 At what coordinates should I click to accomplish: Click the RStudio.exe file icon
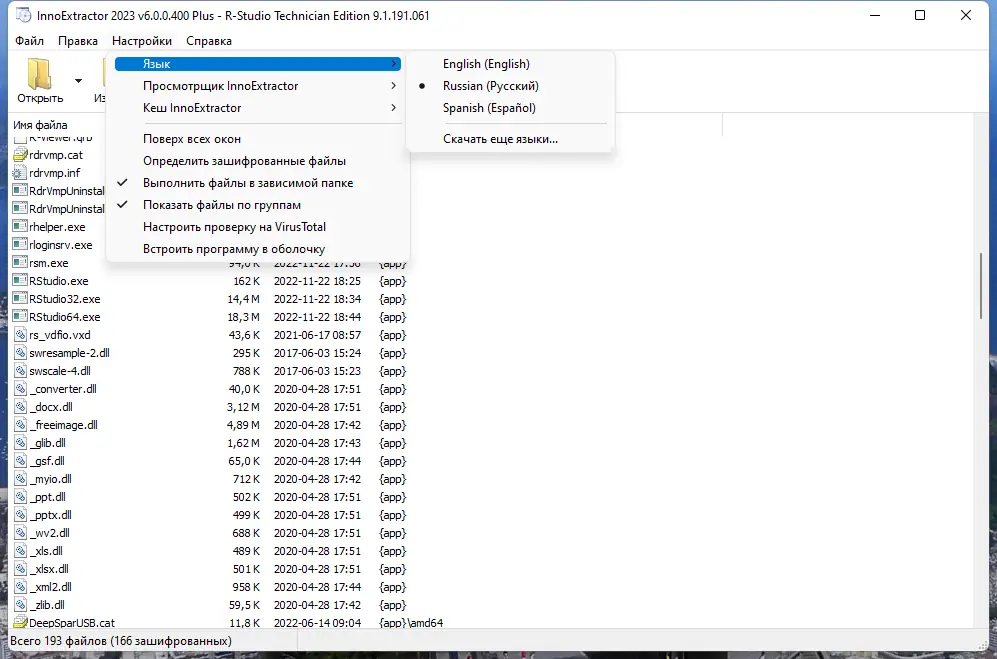(20, 281)
